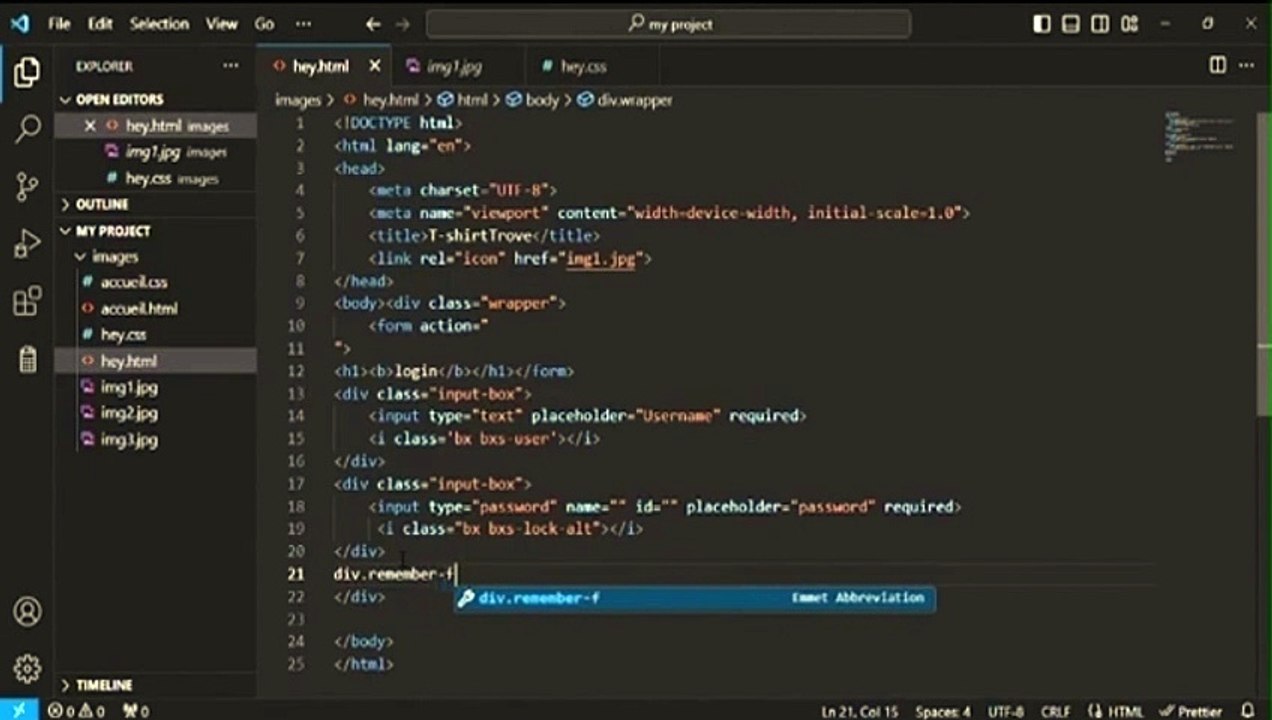
Task: Open the Go menu
Action: click(264, 24)
